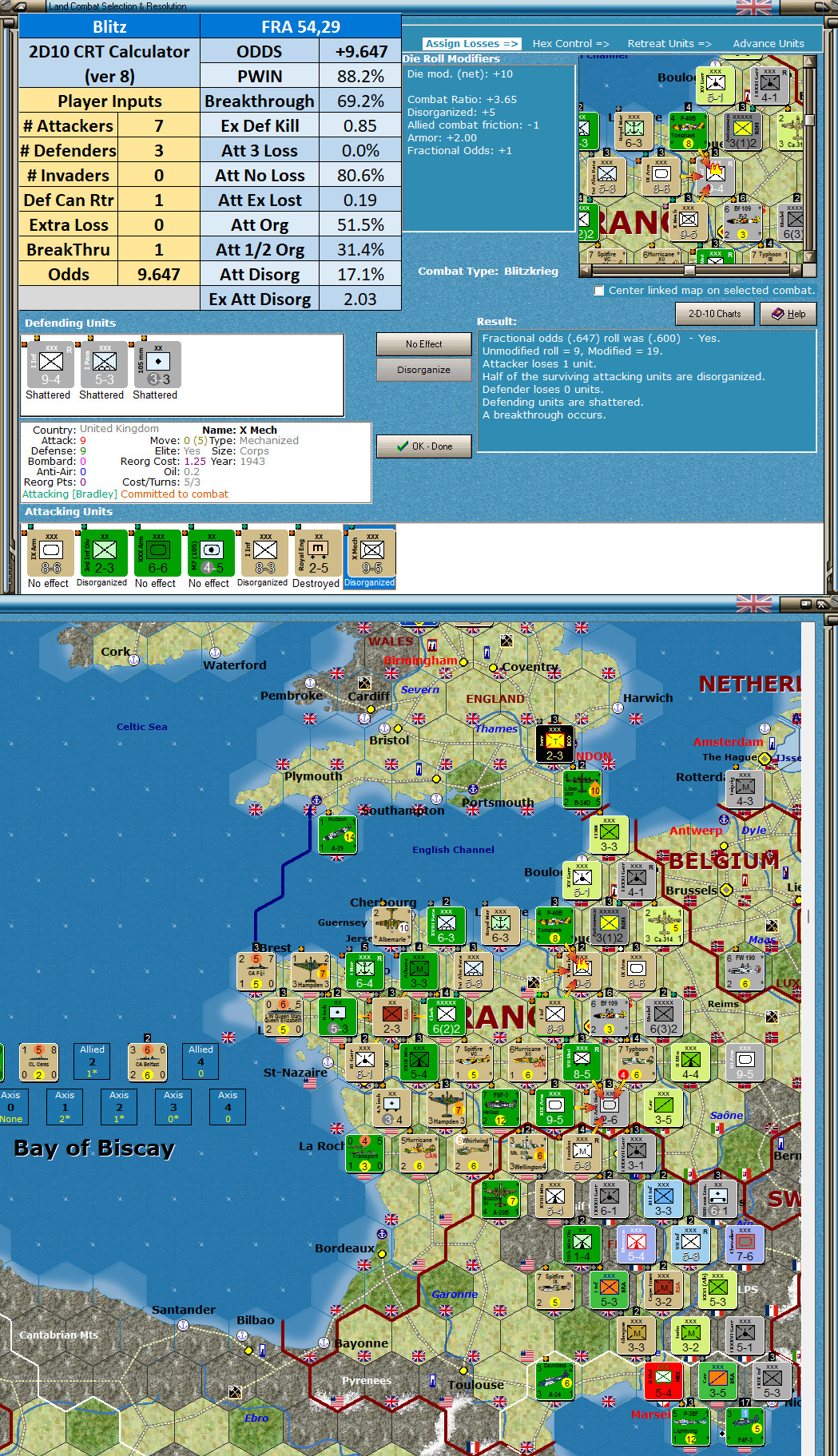Click the # Defenders input value 3
Screen dimensions: 838x1456
point(159,150)
